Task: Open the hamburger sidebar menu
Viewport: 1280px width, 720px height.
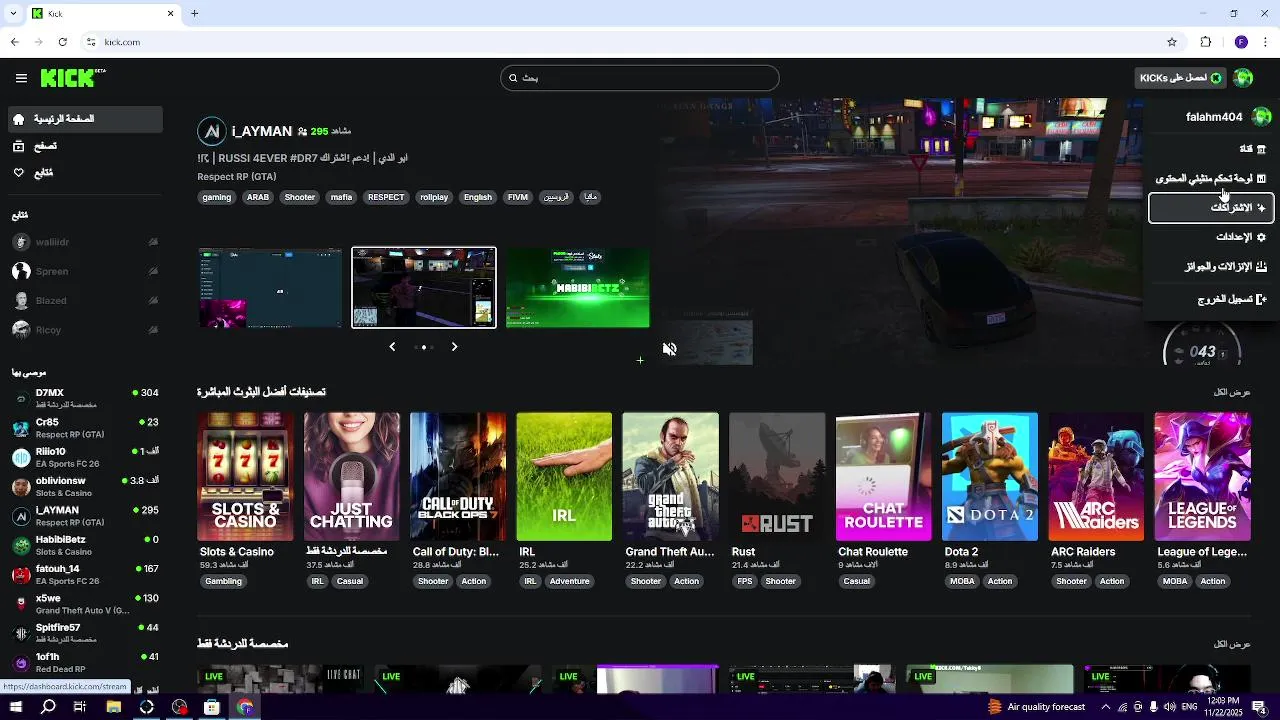Action: [x=21, y=78]
